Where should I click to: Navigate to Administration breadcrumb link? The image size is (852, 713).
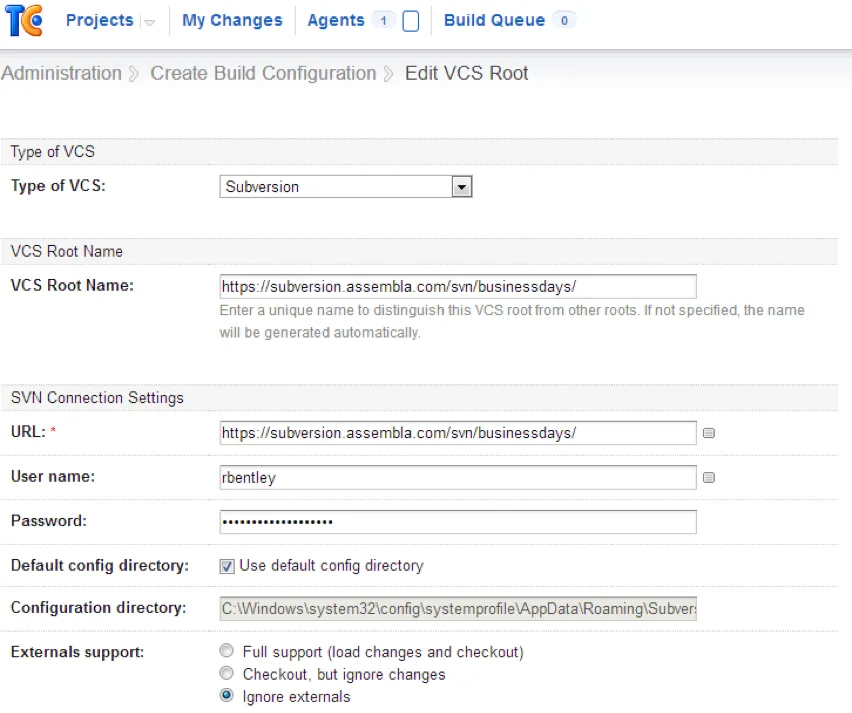[x=61, y=73]
